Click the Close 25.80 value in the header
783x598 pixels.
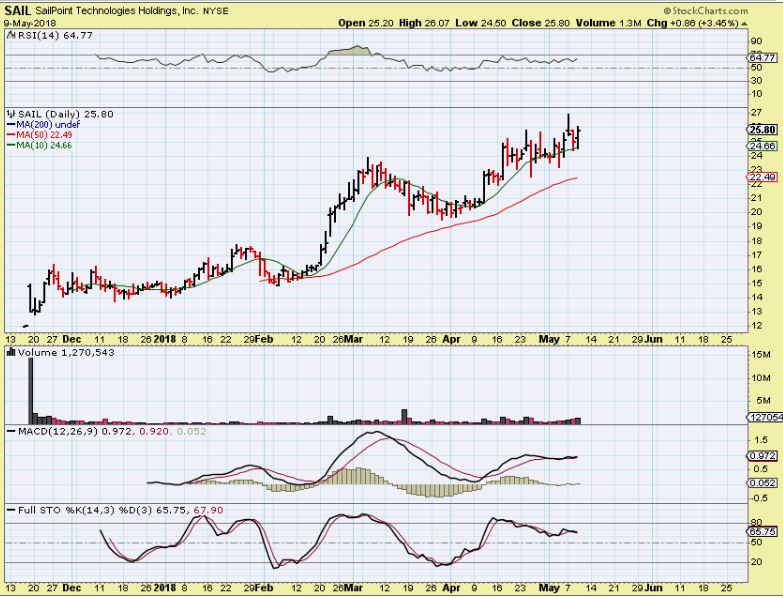click(x=541, y=23)
